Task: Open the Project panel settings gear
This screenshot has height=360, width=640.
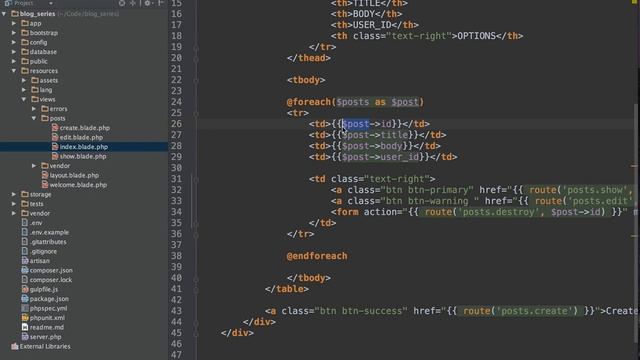Action: (x=147, y=3)
